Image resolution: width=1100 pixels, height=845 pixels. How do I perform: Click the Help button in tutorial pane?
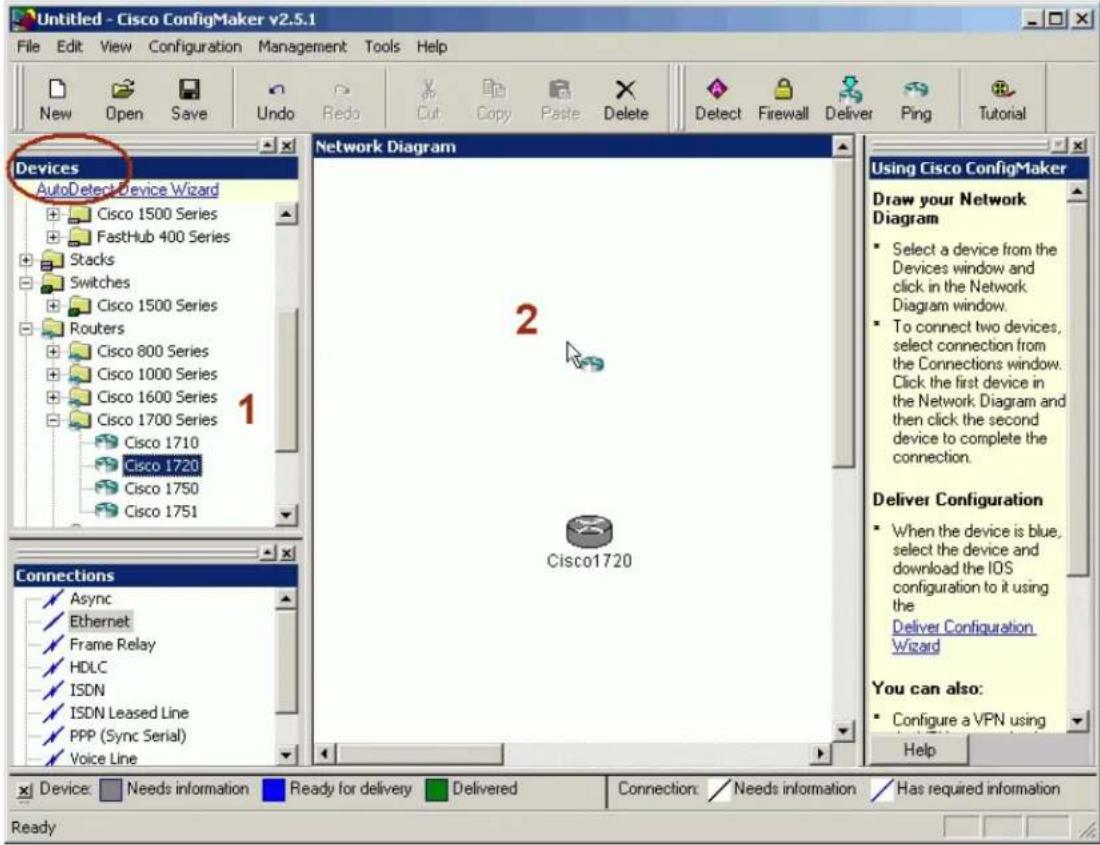pos(919,750)
